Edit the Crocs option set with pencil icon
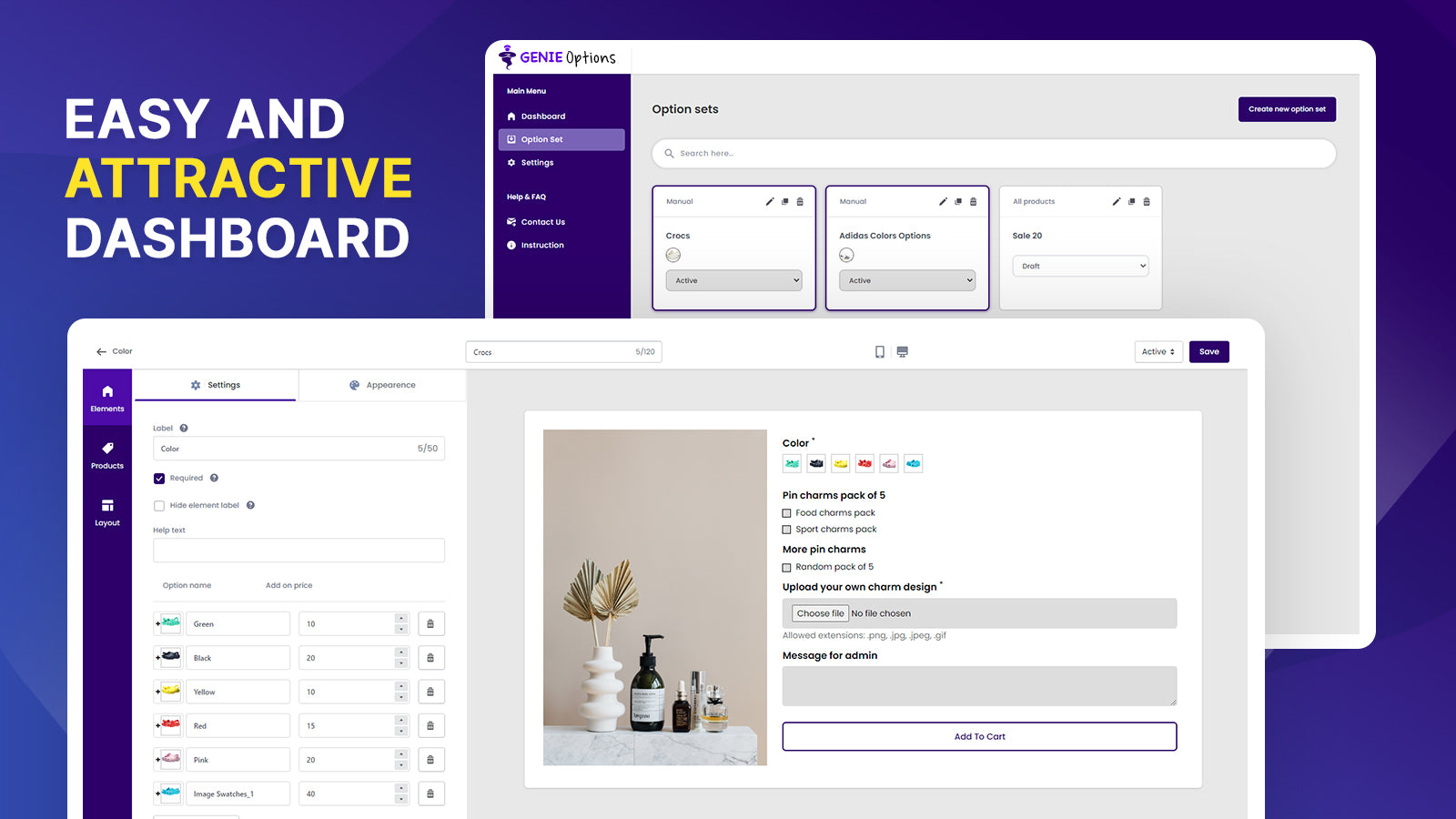The width and height of the screenshot is (1456, 819). tap(769, 201)
